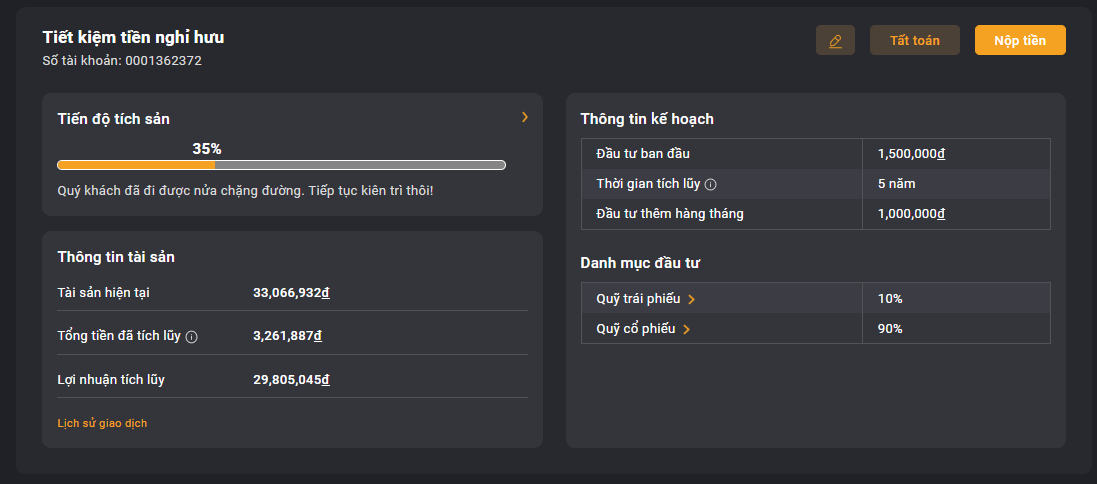The image size is (1097, 484).
Task: Click the 35% savings progress bar
Action: [281, 165]
